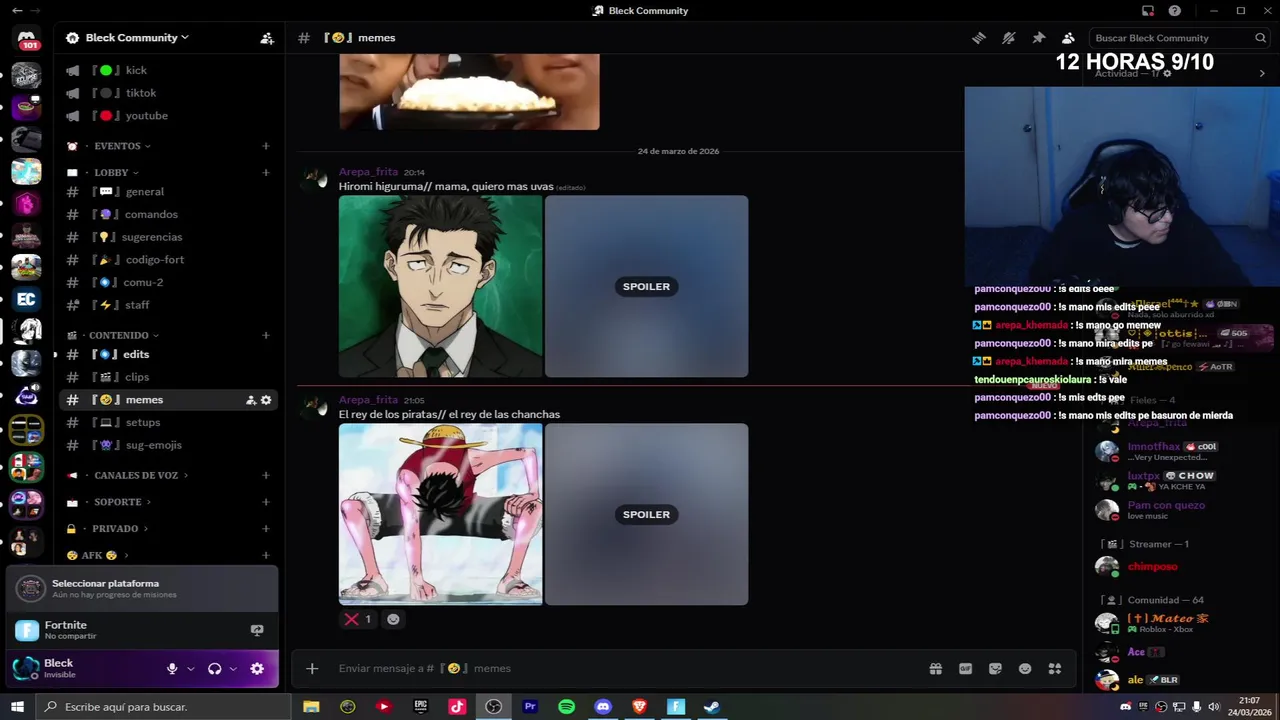Click create invite icon on memes channel
Image resolution: width=1280 pixels, height=720 pixels.
tap(251, 400)
